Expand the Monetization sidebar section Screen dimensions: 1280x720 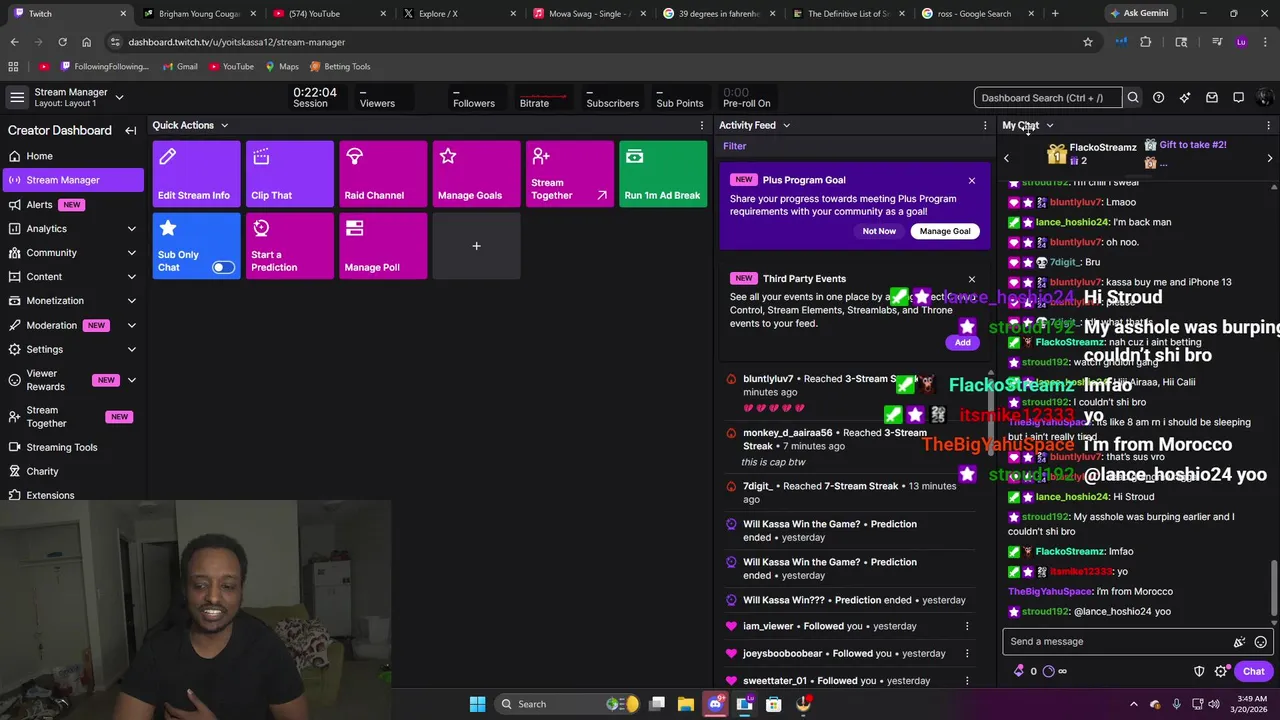click(131, 301)
